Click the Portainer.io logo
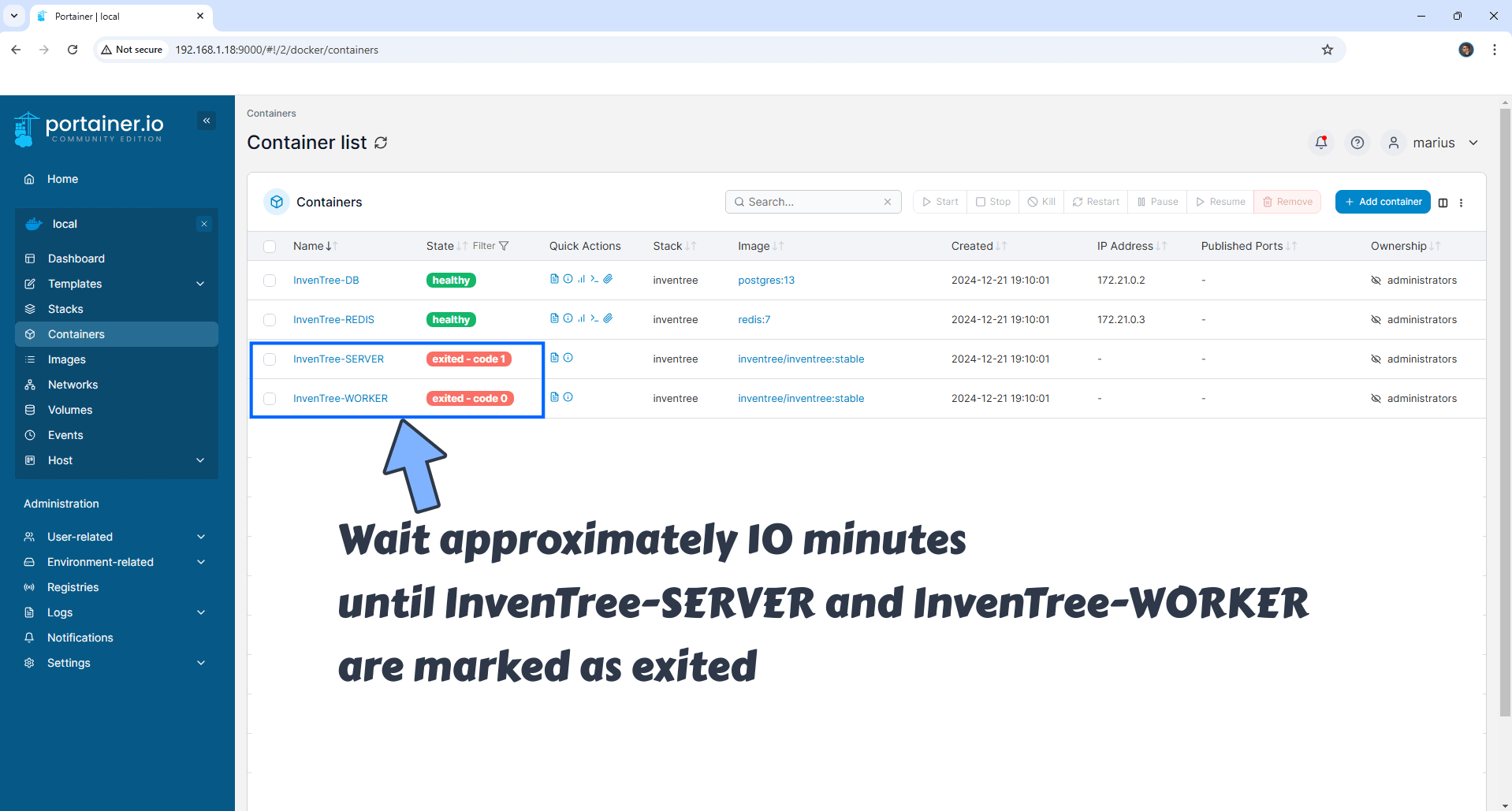This screenshot has height=811, width=1512. coord(88,129)
